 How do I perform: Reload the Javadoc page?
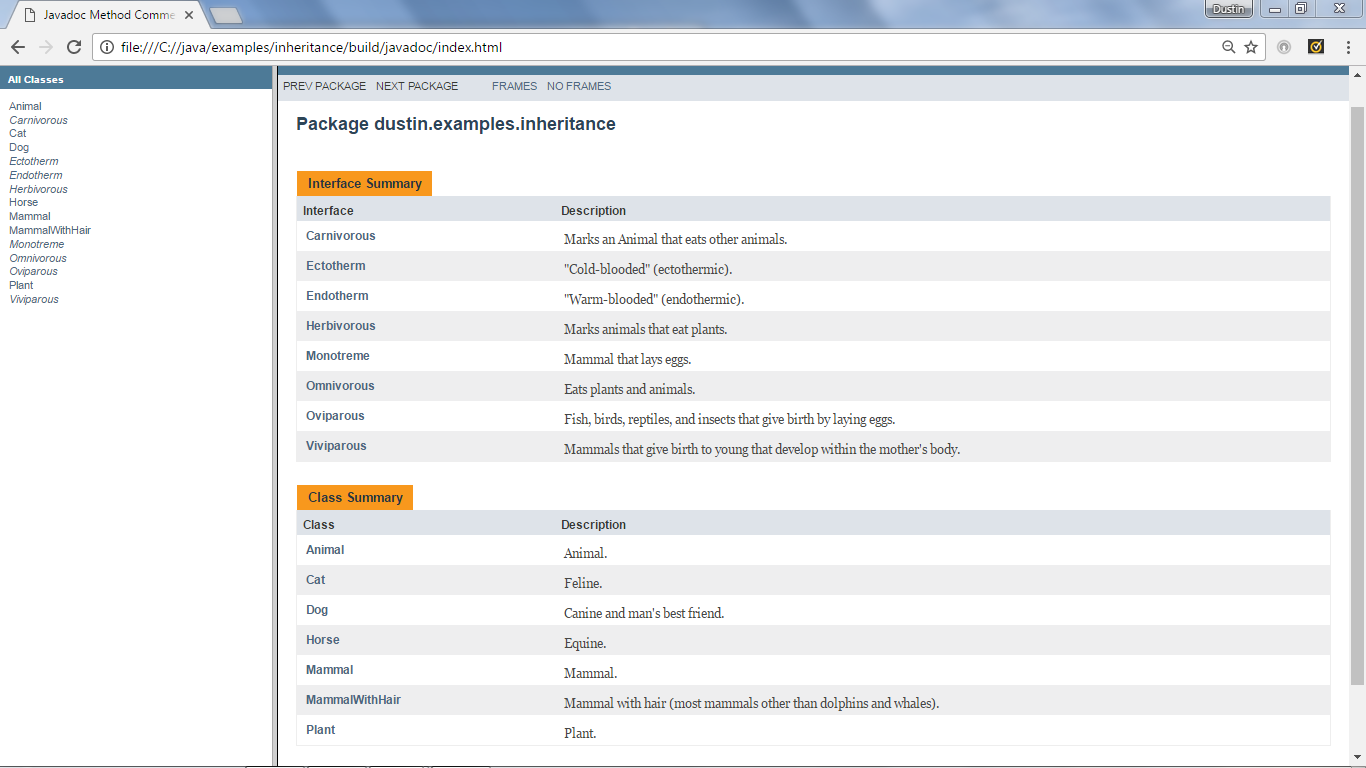point(73,46)
